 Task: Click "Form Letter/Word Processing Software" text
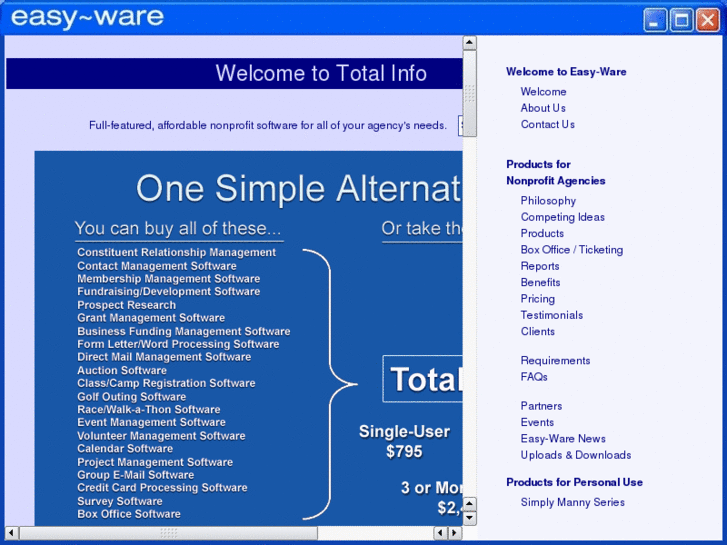point(178,344)
